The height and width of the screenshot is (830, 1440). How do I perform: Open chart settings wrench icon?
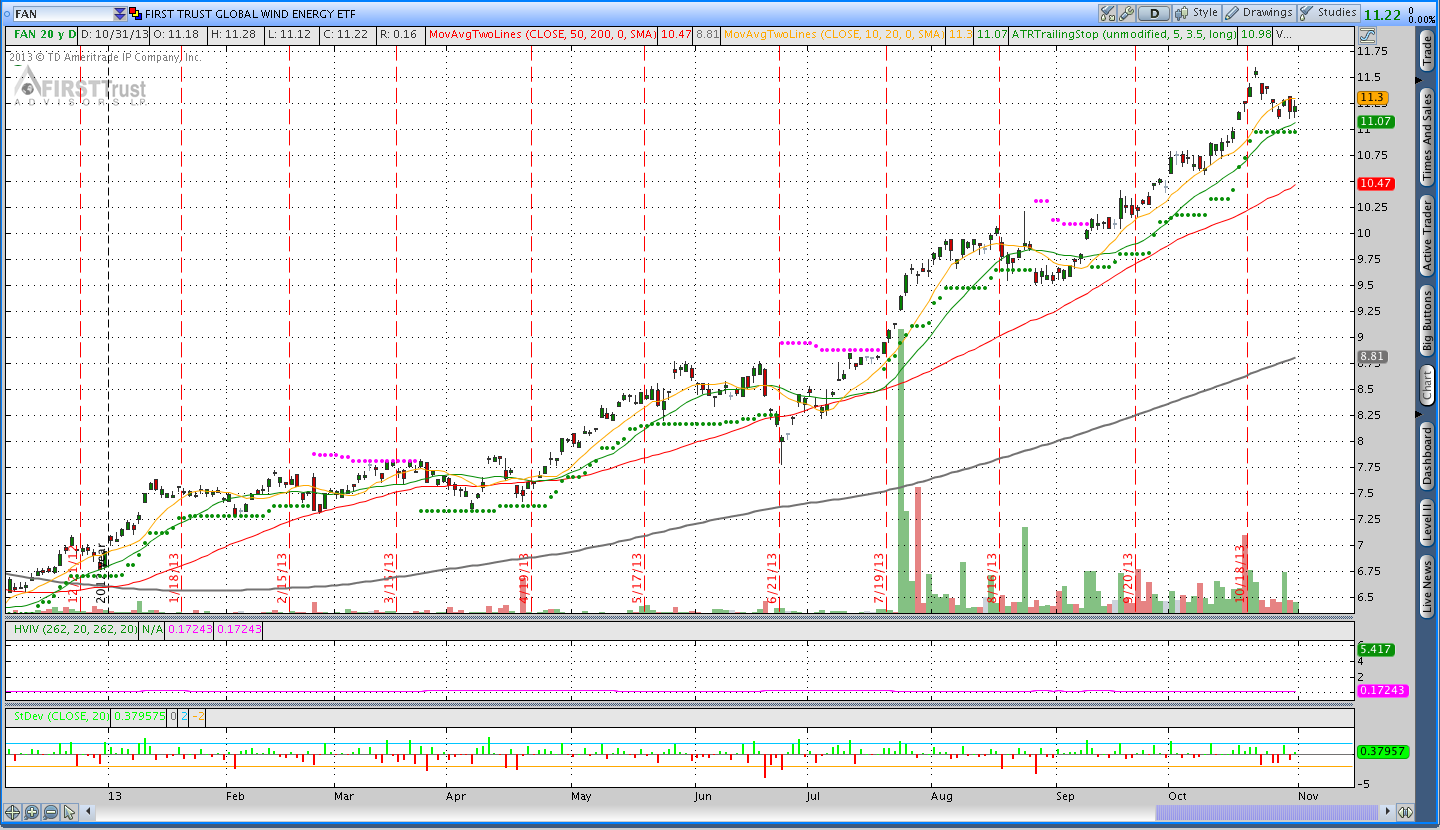[x=1126, y=13]
